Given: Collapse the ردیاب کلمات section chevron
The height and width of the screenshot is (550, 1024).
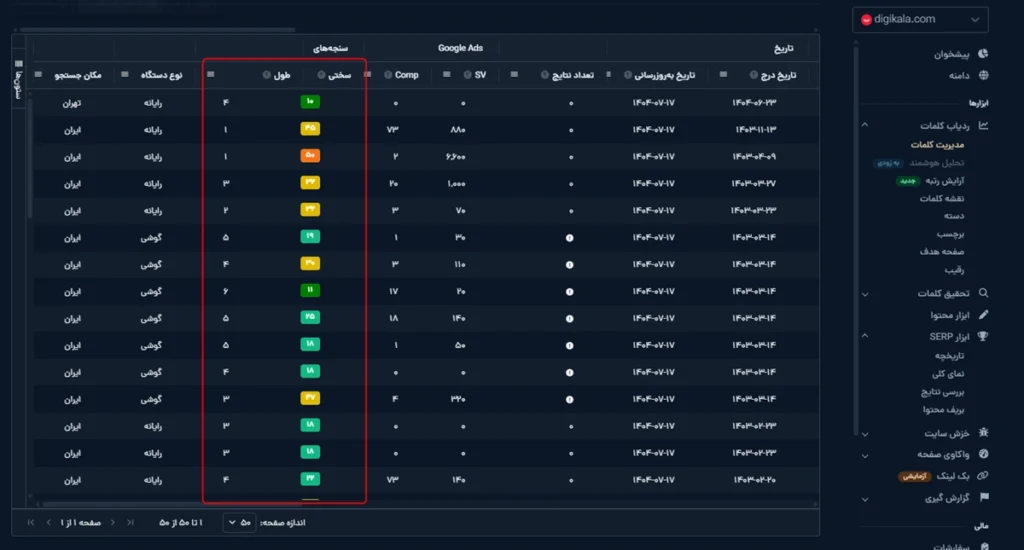Looking at the screenshot, I should [x=865, y=125].
